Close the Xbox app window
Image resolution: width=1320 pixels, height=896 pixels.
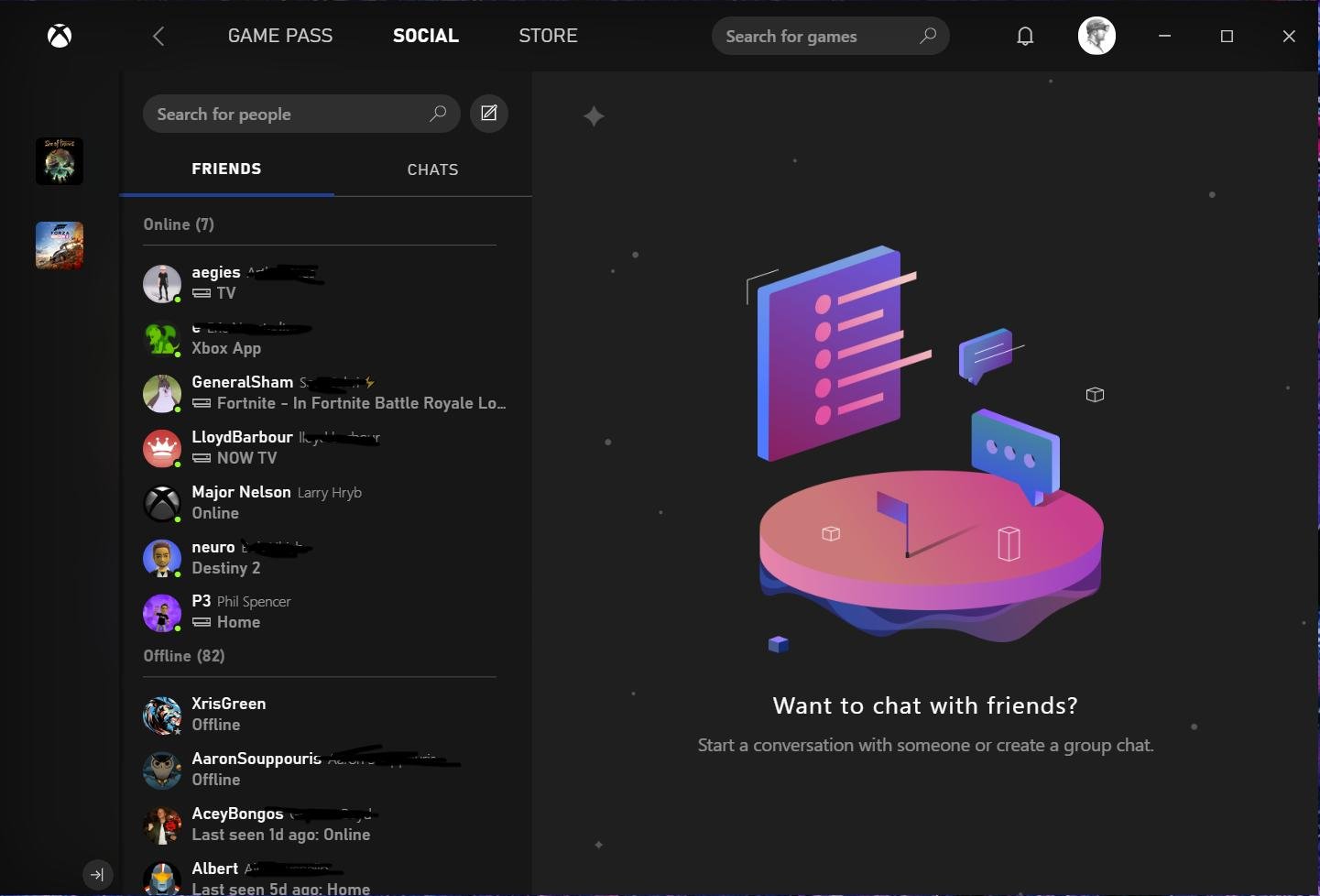coord(1289,36)
